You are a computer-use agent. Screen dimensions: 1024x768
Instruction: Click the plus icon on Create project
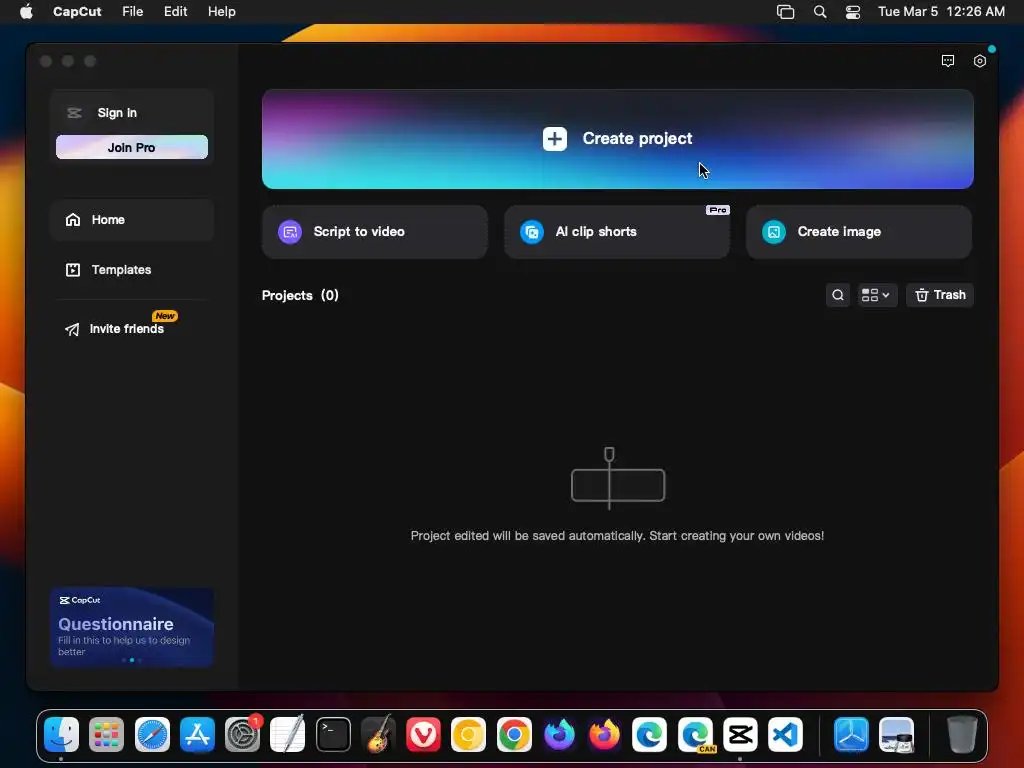pos(554,138)
